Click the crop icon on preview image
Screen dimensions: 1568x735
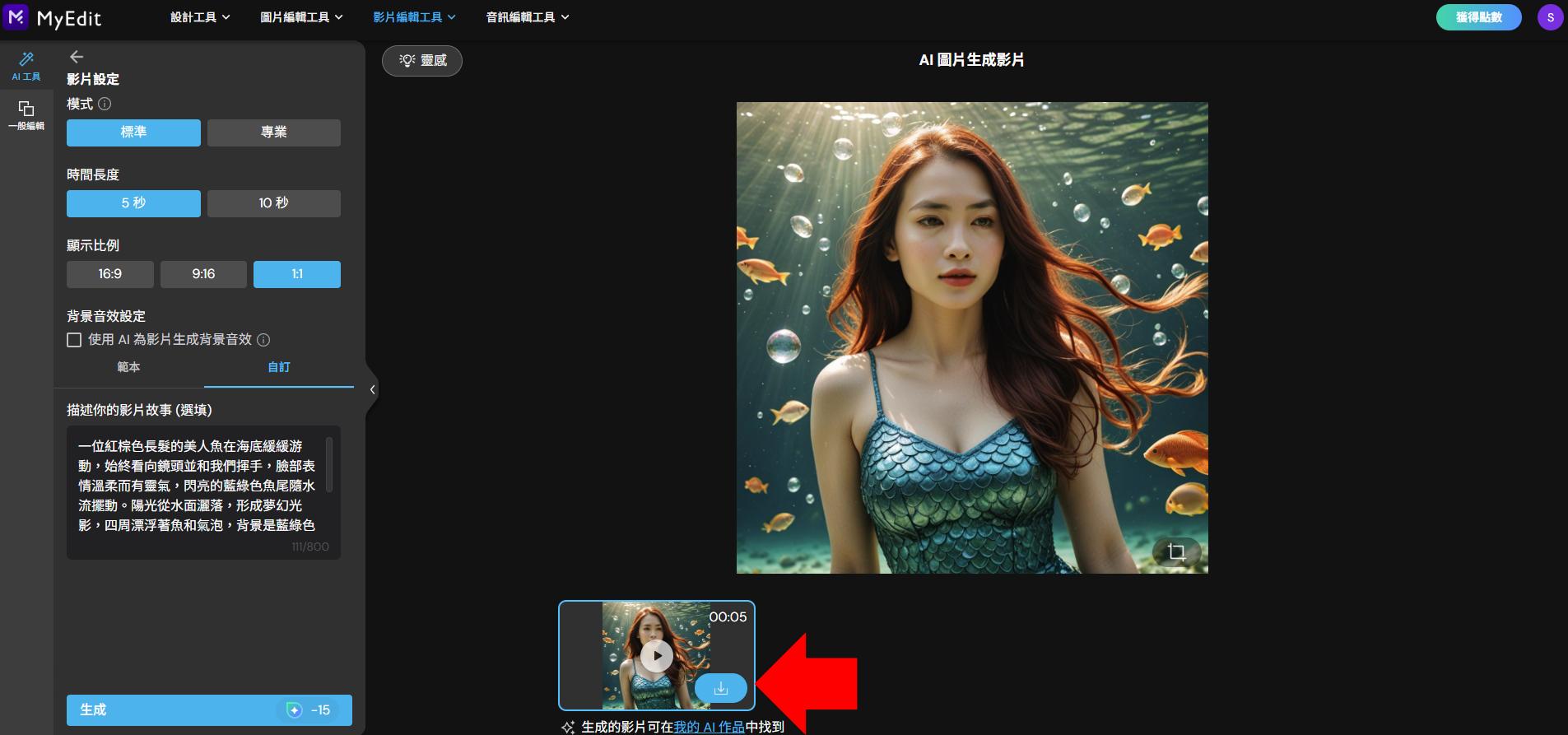tap(1176, 551)
